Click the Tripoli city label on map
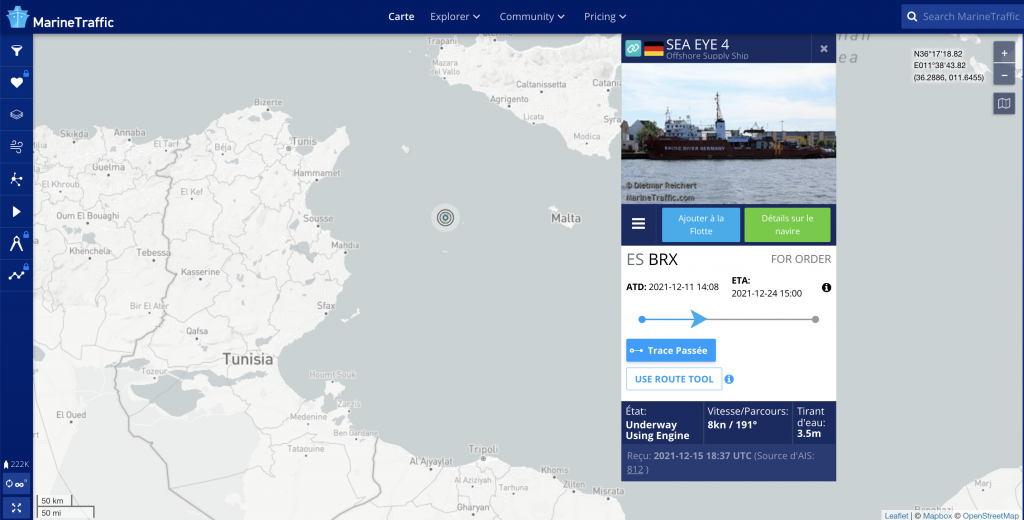 483,449
